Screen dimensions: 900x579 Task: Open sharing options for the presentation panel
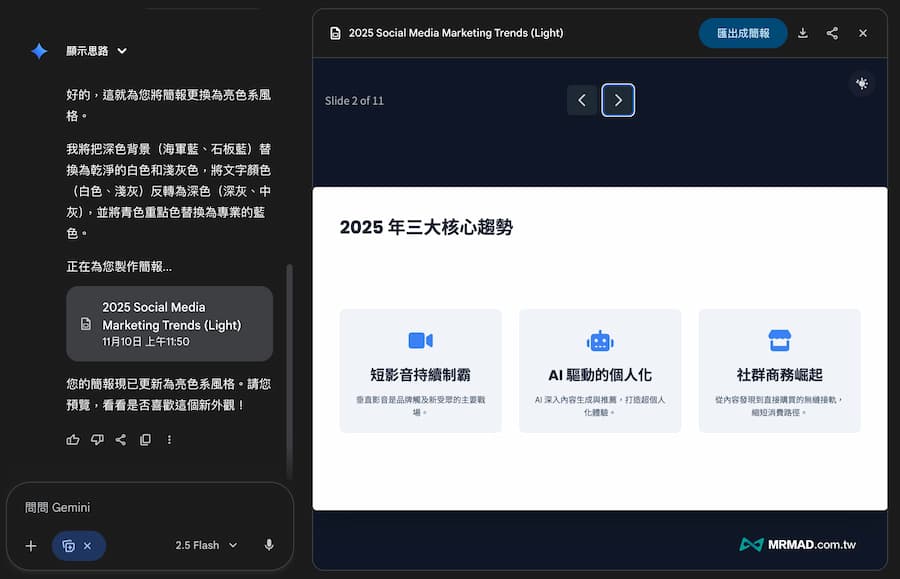[832, 32]
